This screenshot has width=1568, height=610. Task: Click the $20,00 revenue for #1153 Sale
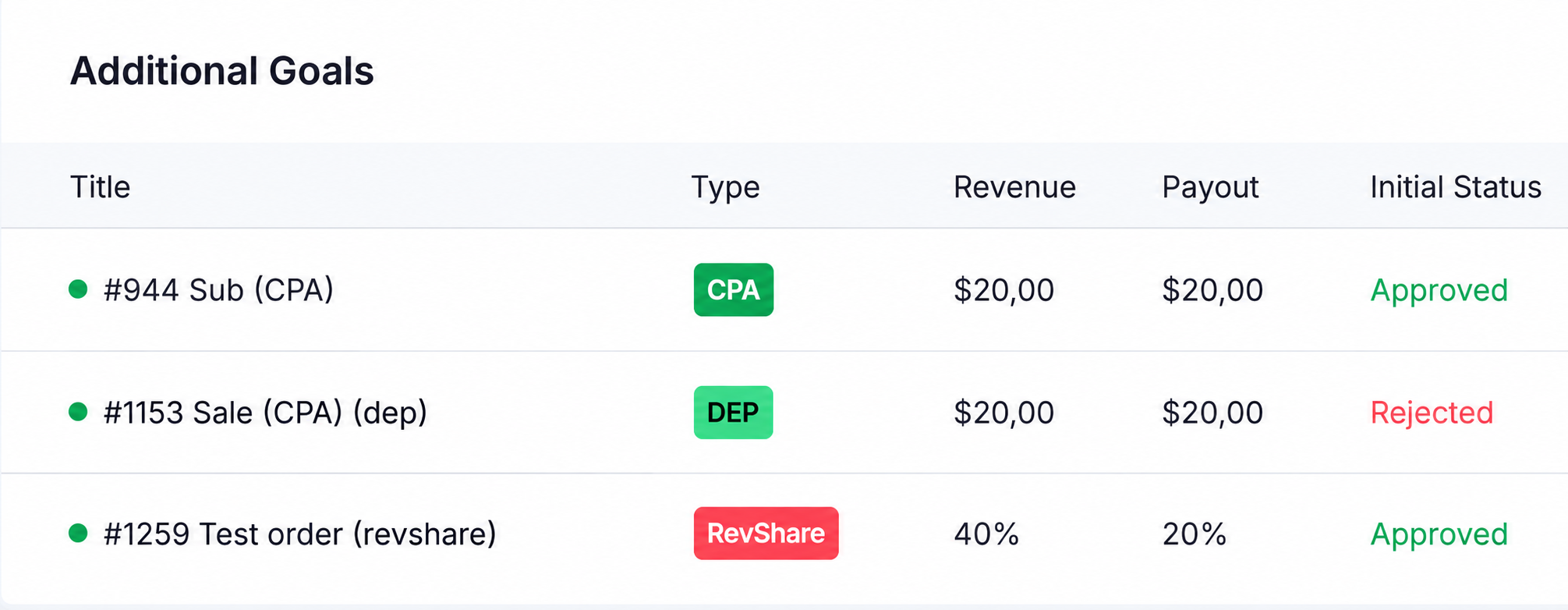[x=1004, y=413]
